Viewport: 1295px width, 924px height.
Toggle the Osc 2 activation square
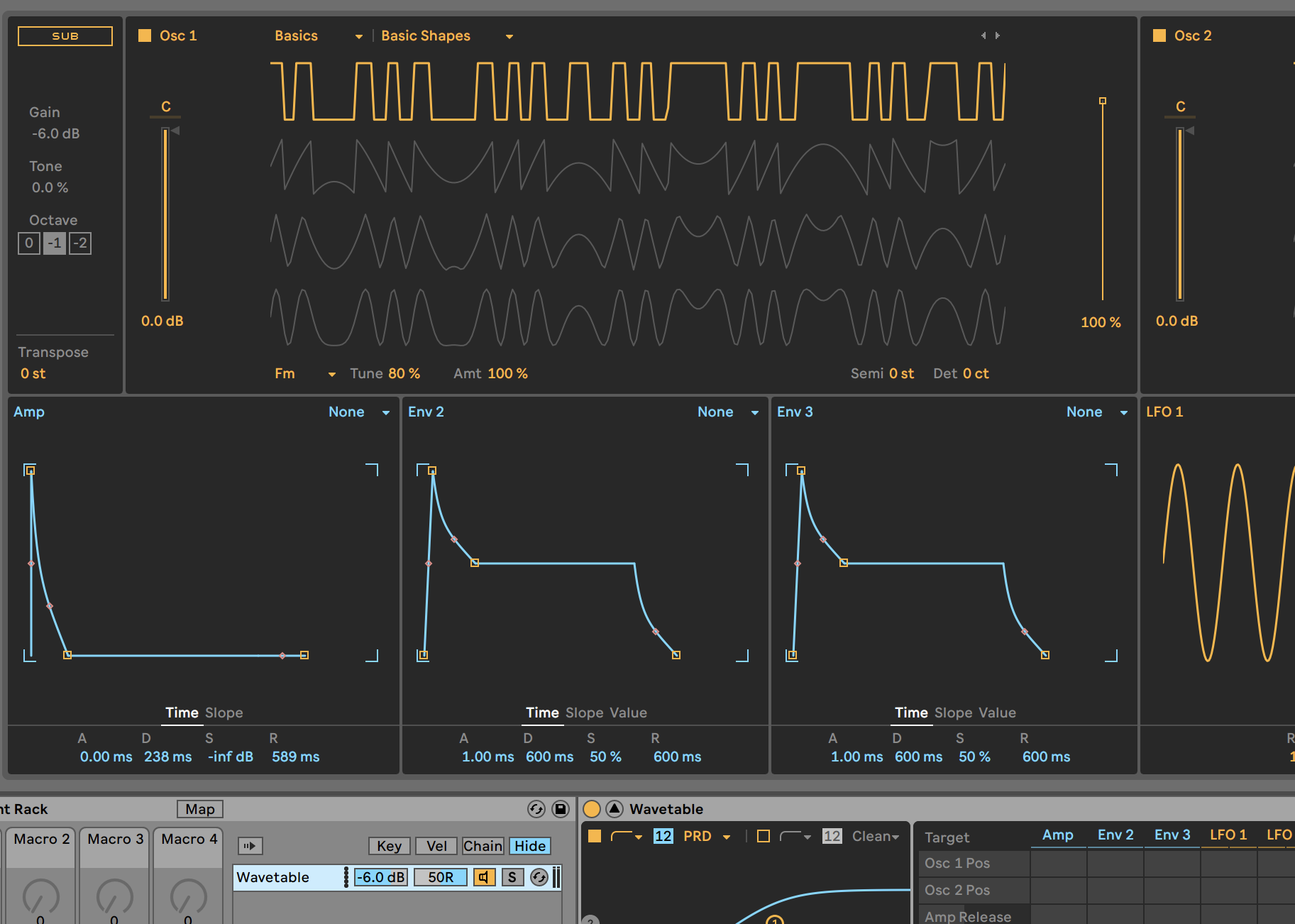[x=1159, y=35]
